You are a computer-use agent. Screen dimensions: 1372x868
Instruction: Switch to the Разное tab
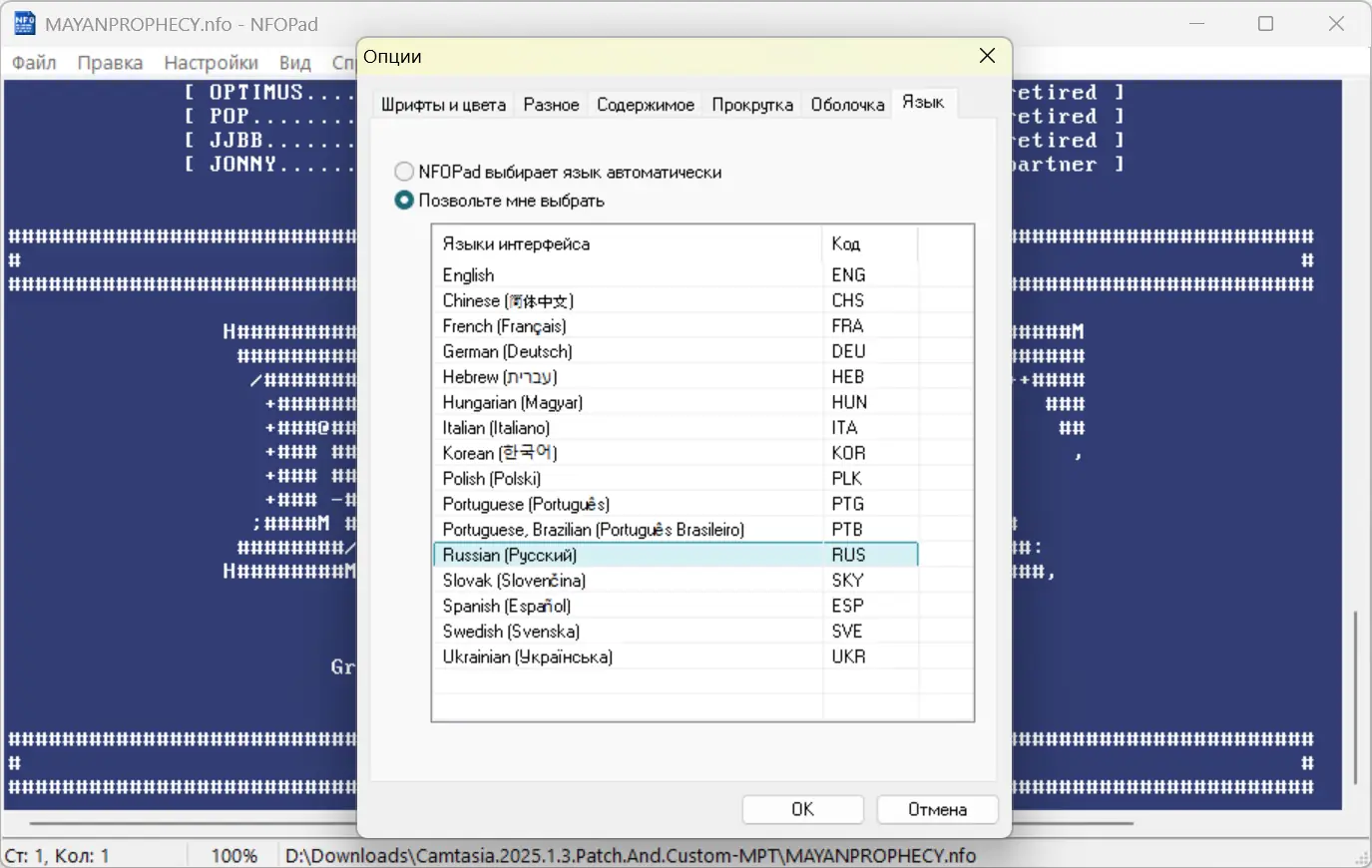pos(551,105)
